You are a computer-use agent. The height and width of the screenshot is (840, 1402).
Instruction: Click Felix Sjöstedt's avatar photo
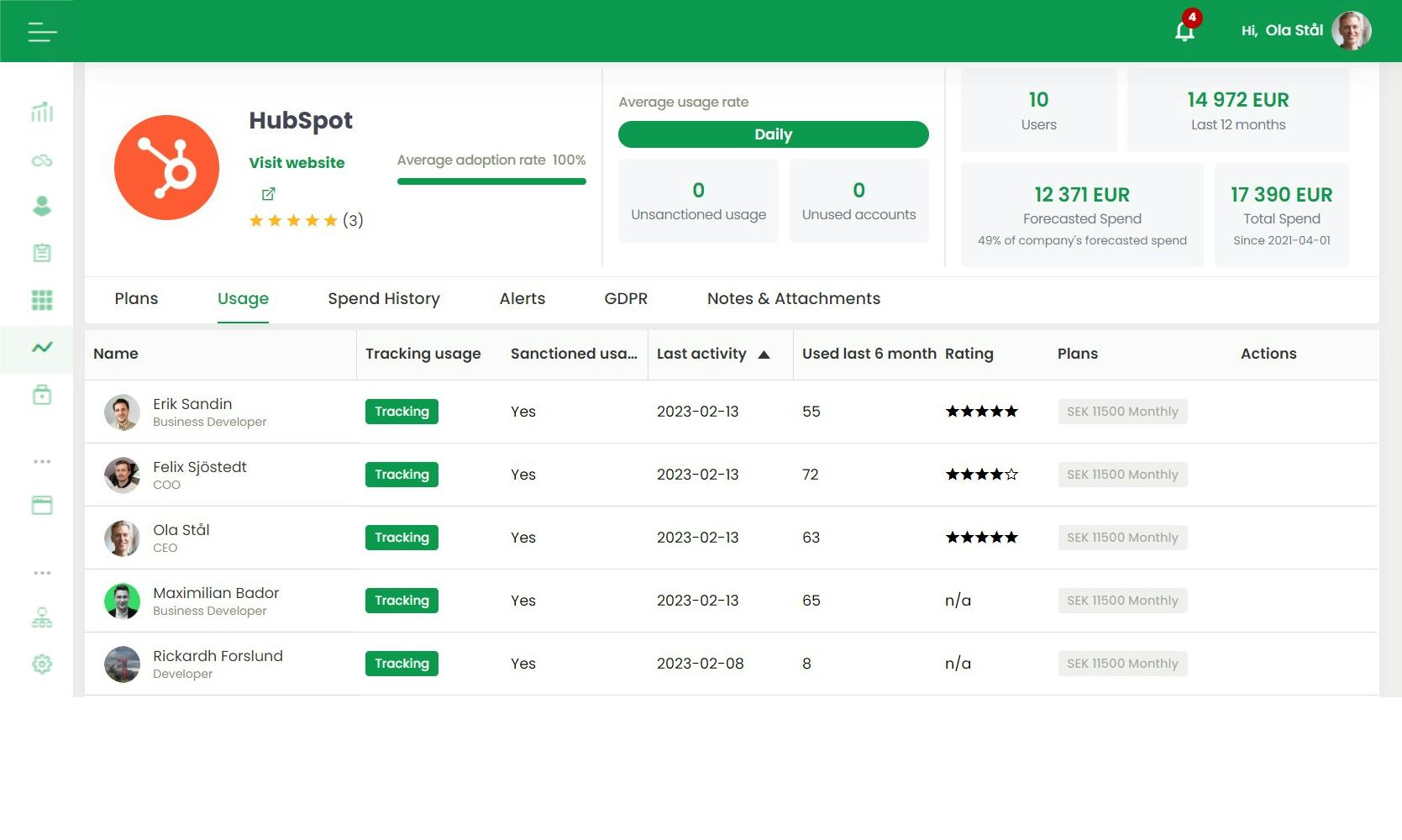pos(122,475)
